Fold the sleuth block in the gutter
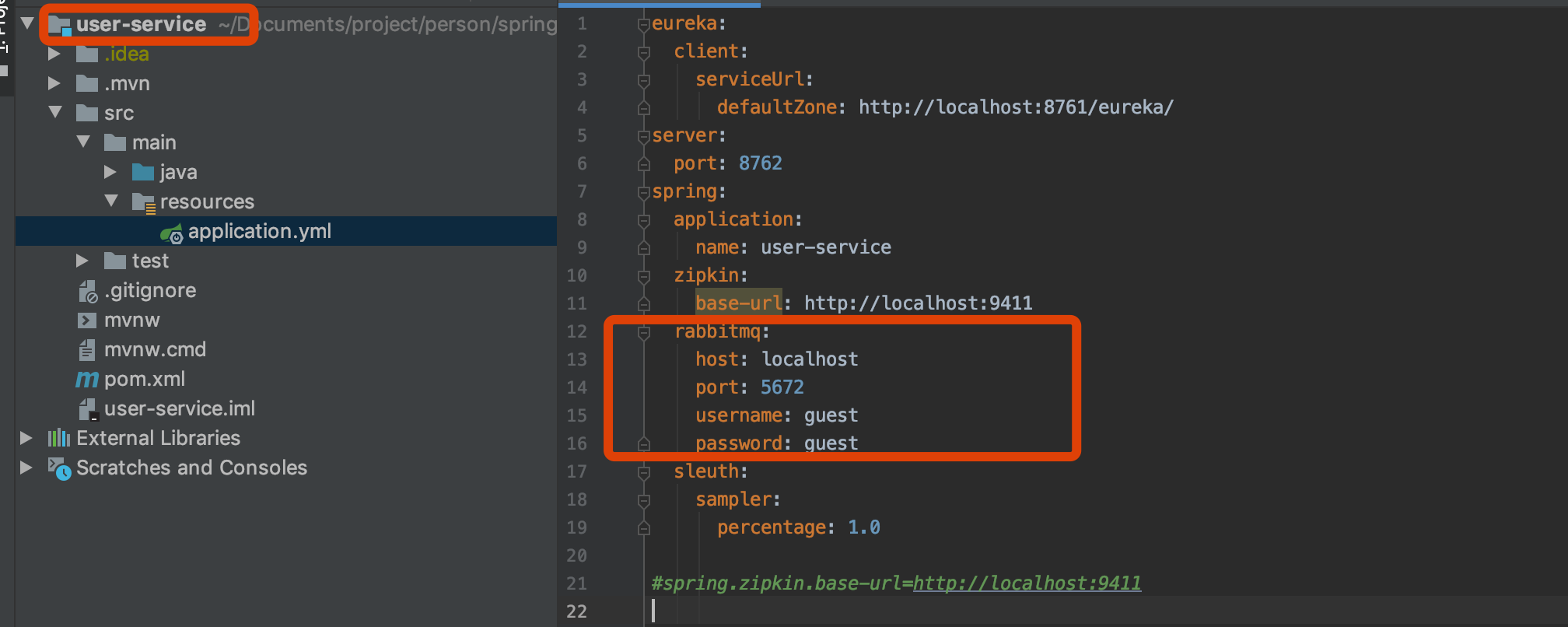 (x=644, y=472)
